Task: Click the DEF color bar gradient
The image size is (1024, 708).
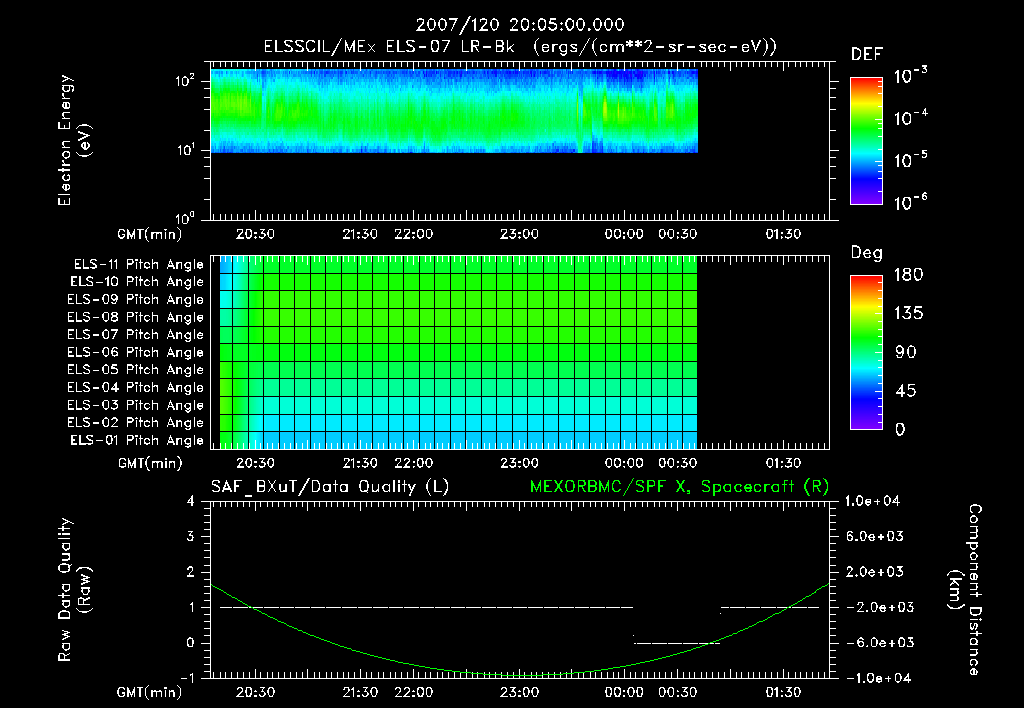Action: tap(866, 141)
